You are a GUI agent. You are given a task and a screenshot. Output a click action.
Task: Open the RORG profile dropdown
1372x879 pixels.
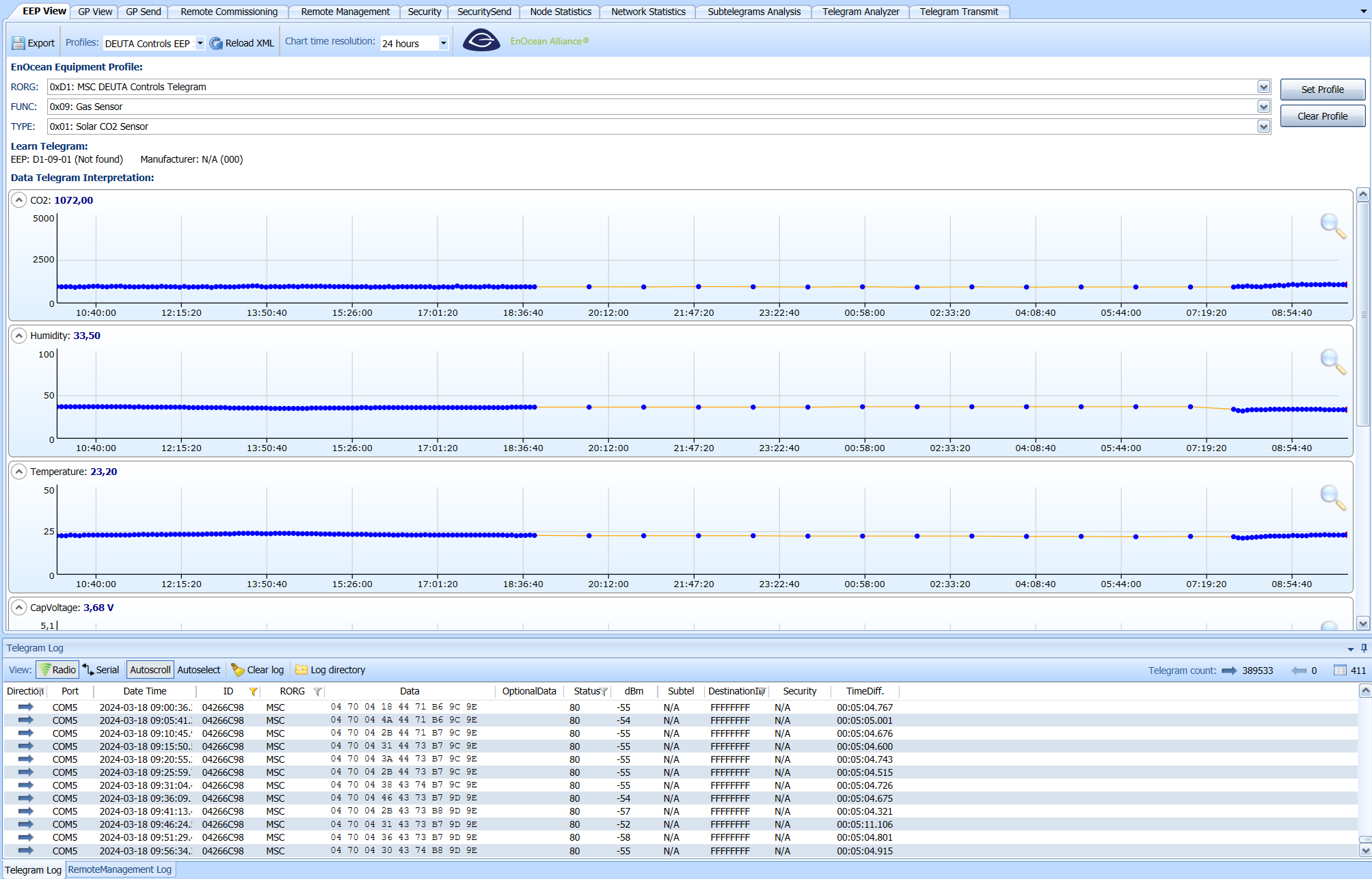(x=1263, y=87)
